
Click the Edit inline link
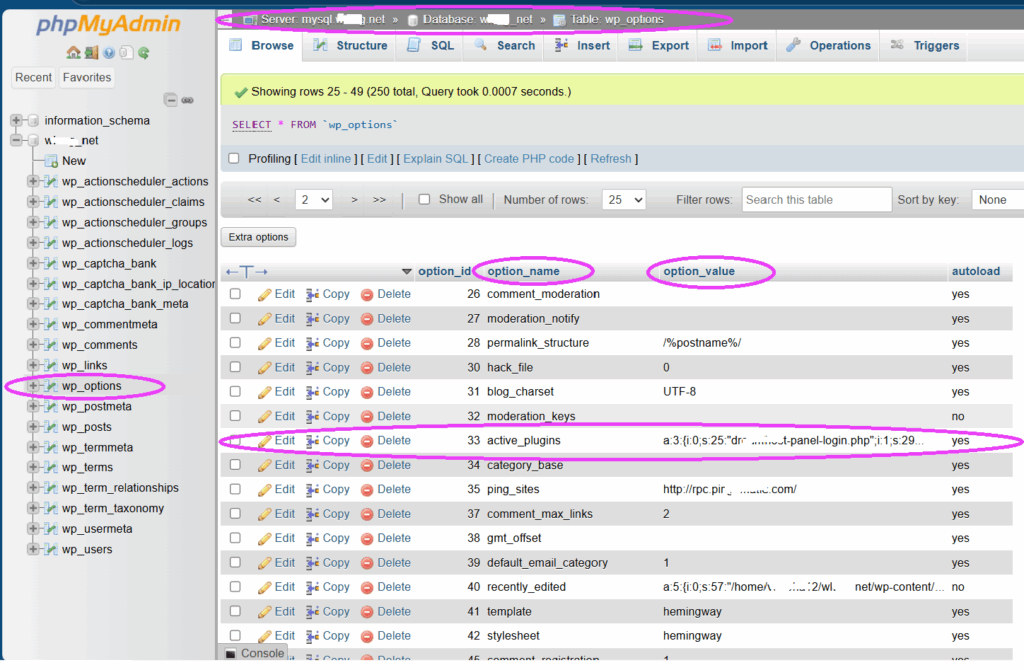point(325,159)
